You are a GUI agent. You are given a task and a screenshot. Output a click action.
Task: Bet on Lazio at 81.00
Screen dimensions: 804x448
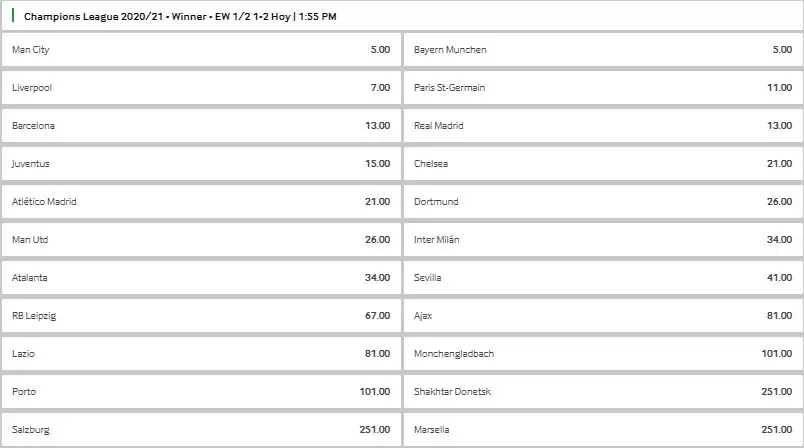click(x=200, y=353)
